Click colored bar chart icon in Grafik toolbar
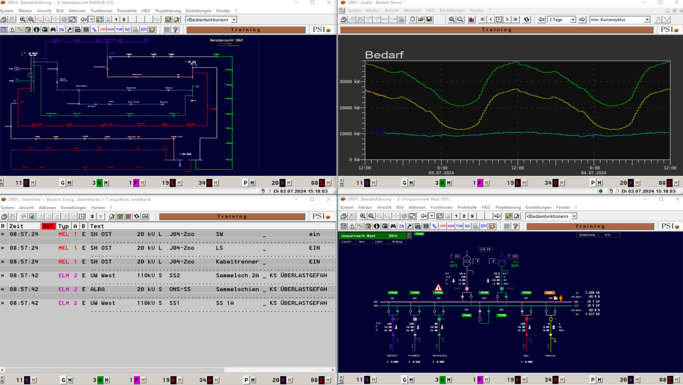The height and width of the screenshot is (385, 683). click(471, 19)
